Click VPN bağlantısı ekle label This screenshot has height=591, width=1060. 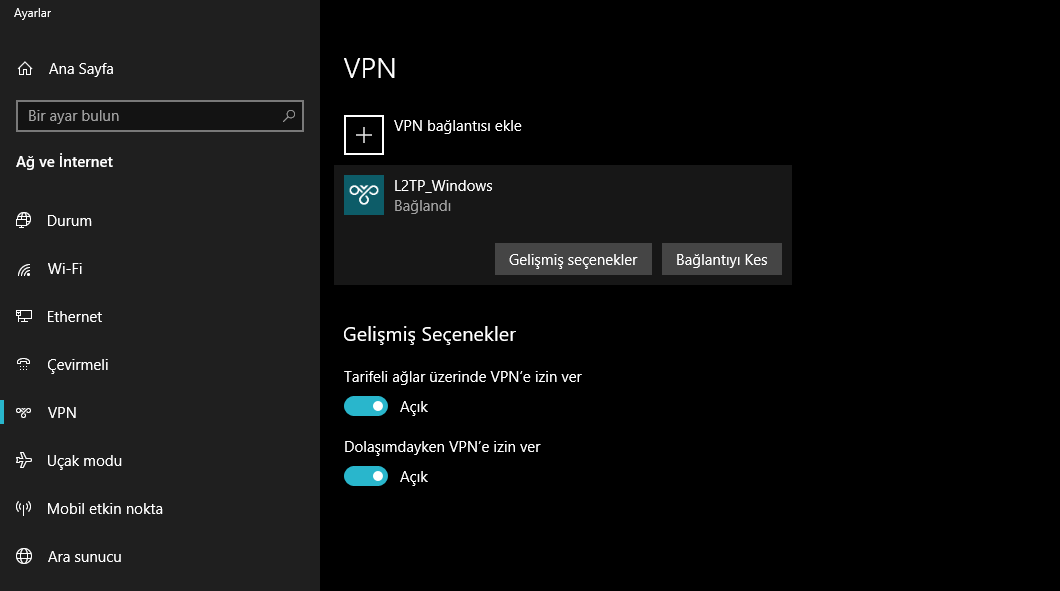458,126
